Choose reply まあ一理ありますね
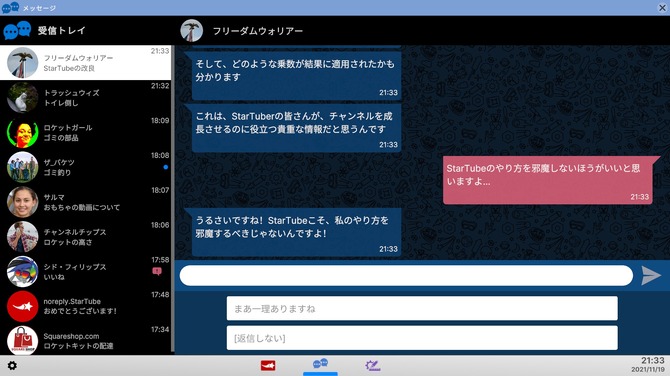 (422, 308)
